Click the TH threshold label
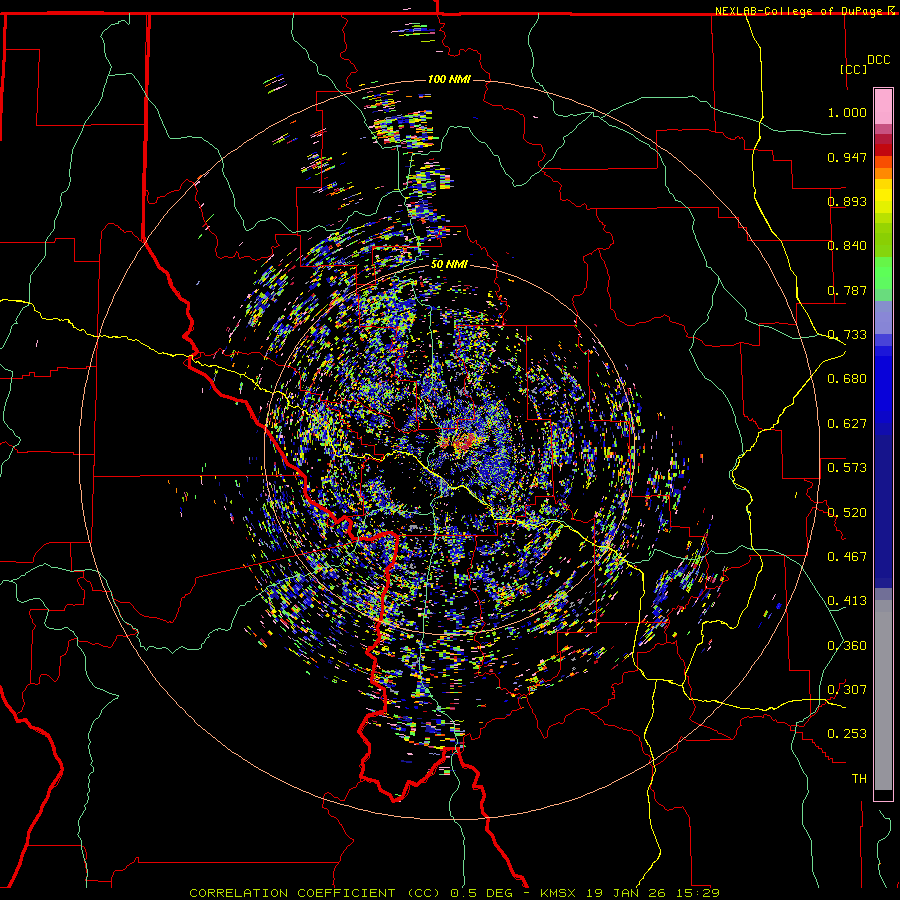The height and width of the screenshot is (900, 900). pyautogui.click(x=859, y=779)
